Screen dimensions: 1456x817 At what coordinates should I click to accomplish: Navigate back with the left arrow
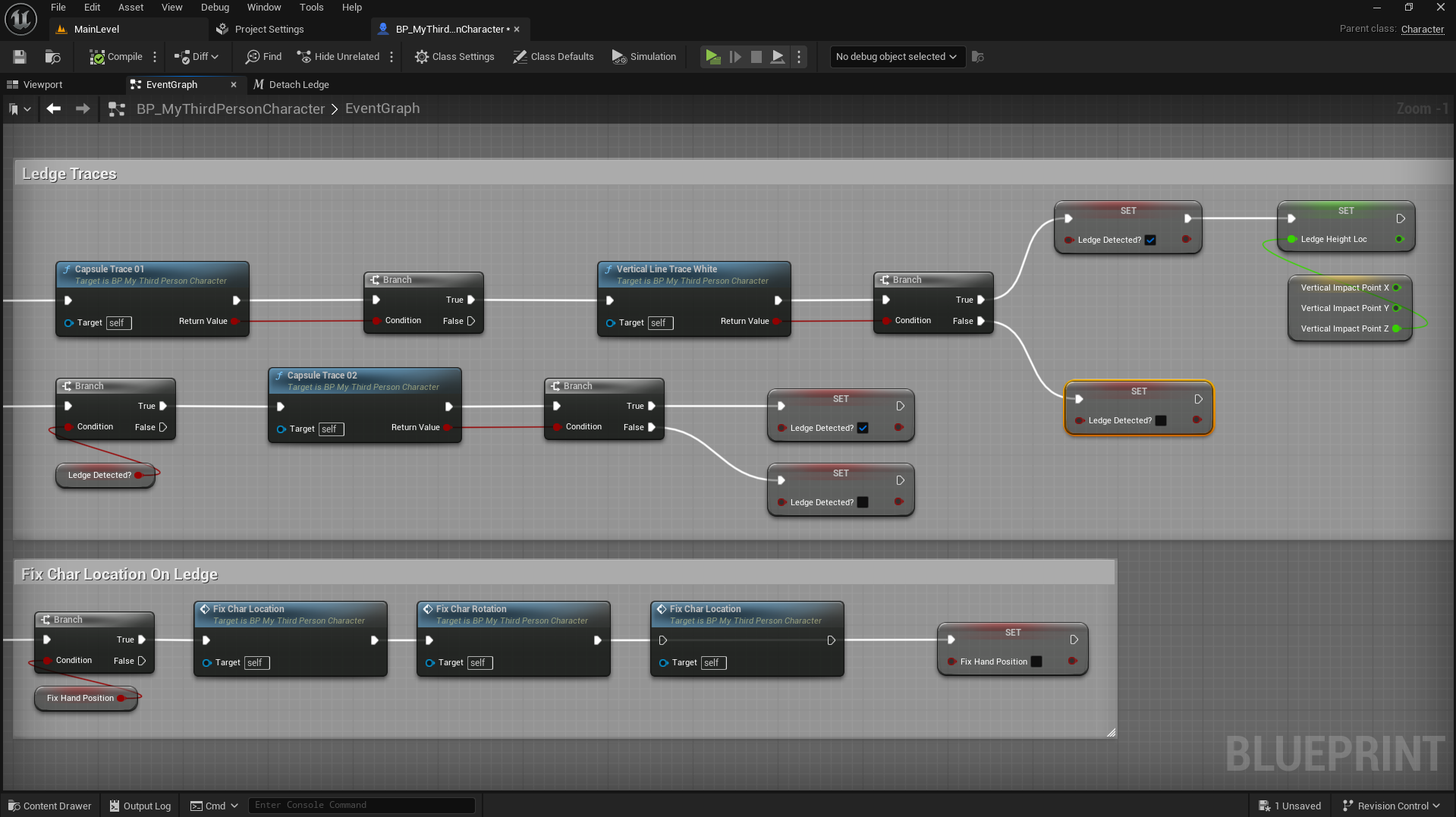coord(53,108)
